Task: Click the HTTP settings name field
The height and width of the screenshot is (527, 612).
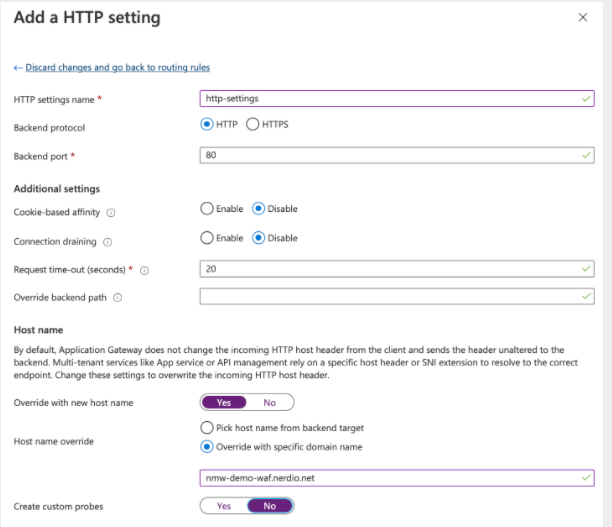Action: click(397, 98)
